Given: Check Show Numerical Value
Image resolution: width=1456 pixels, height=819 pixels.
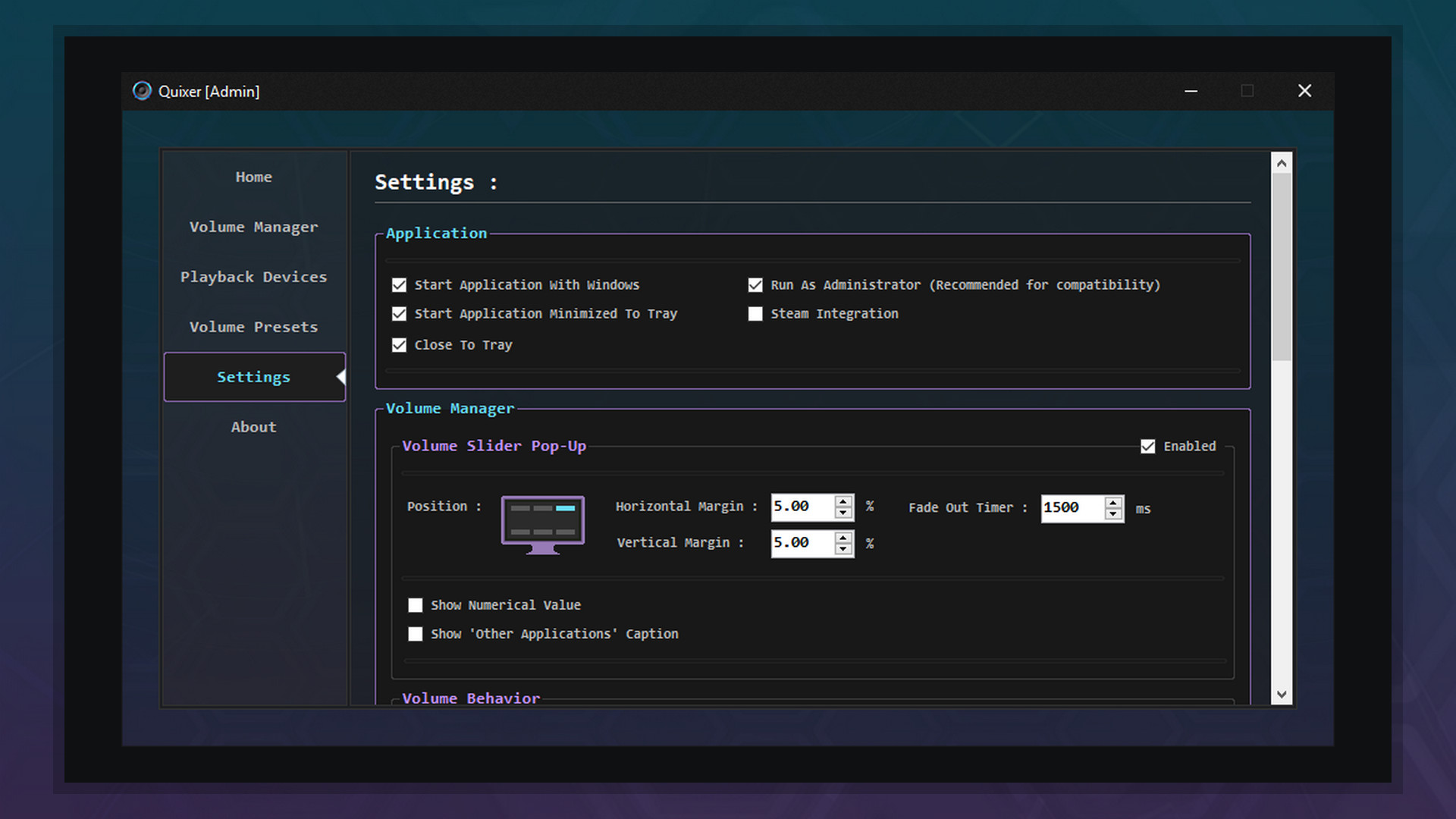Looking at the screenshot, I should [x=415, y=604].
